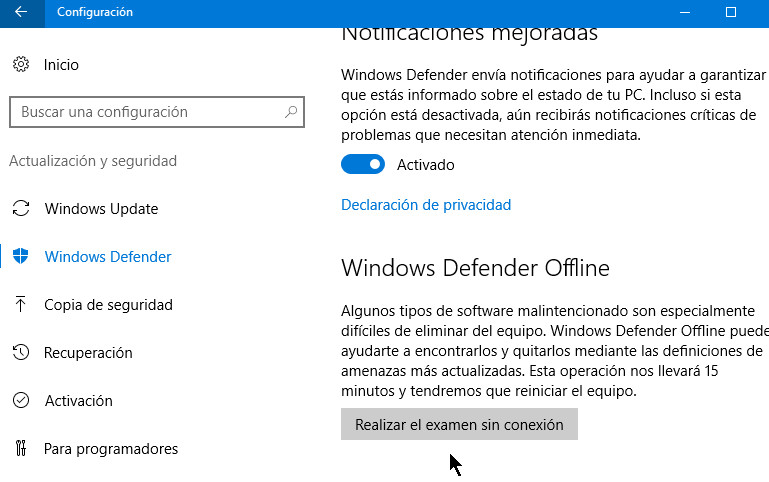Image resolution: width=769 pixels, height=482 pixels.
Task: Open Windows Update via its refresh icon
Action: click(x=21, y=208)
